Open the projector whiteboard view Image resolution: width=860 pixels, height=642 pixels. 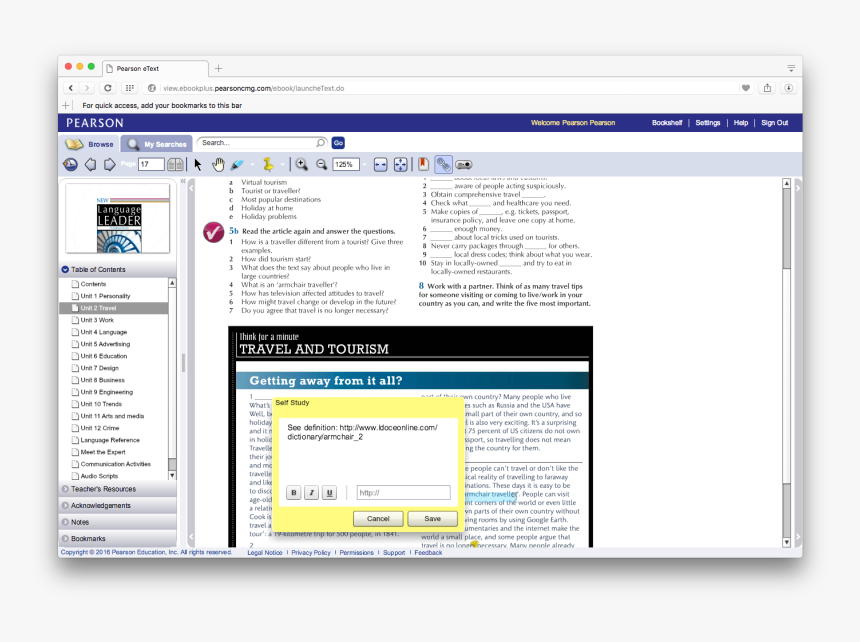[x=463, y=164]
